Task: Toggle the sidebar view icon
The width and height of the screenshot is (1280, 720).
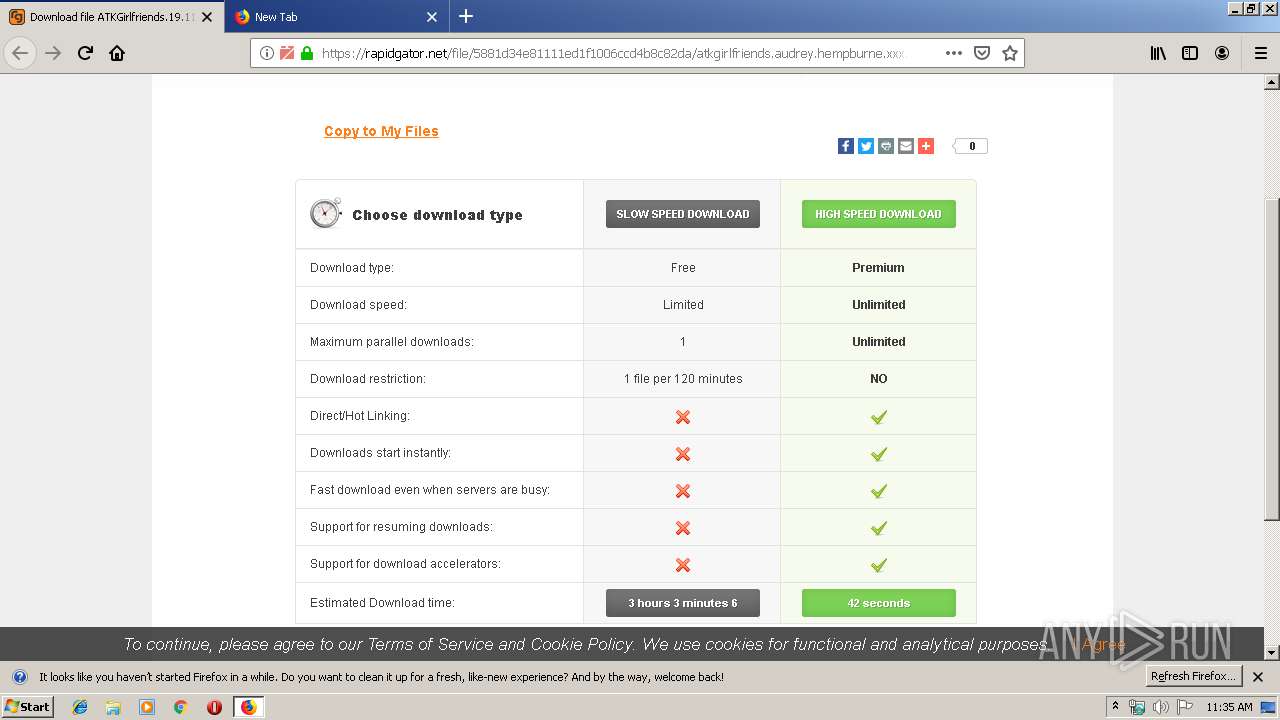Action: click(1190, 53)
